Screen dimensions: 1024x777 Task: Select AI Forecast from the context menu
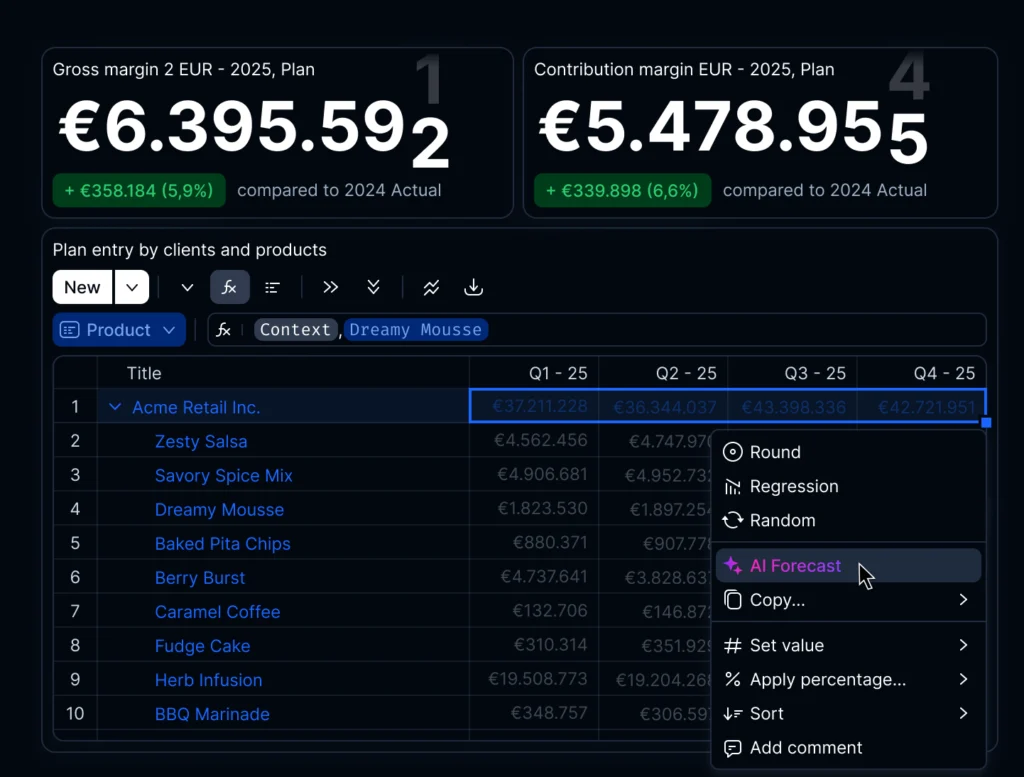[794, 565]
